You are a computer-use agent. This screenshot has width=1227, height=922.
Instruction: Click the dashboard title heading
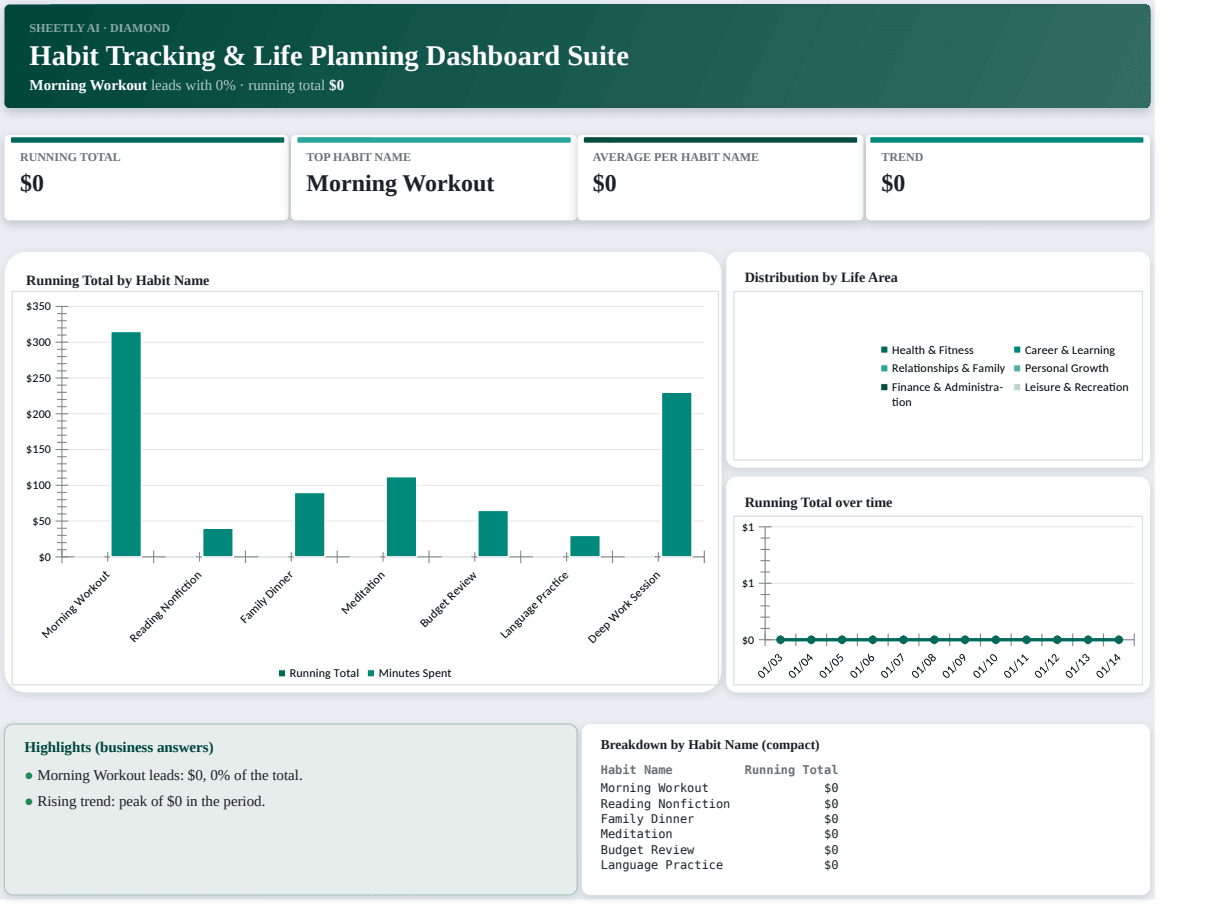coord(329,55)
